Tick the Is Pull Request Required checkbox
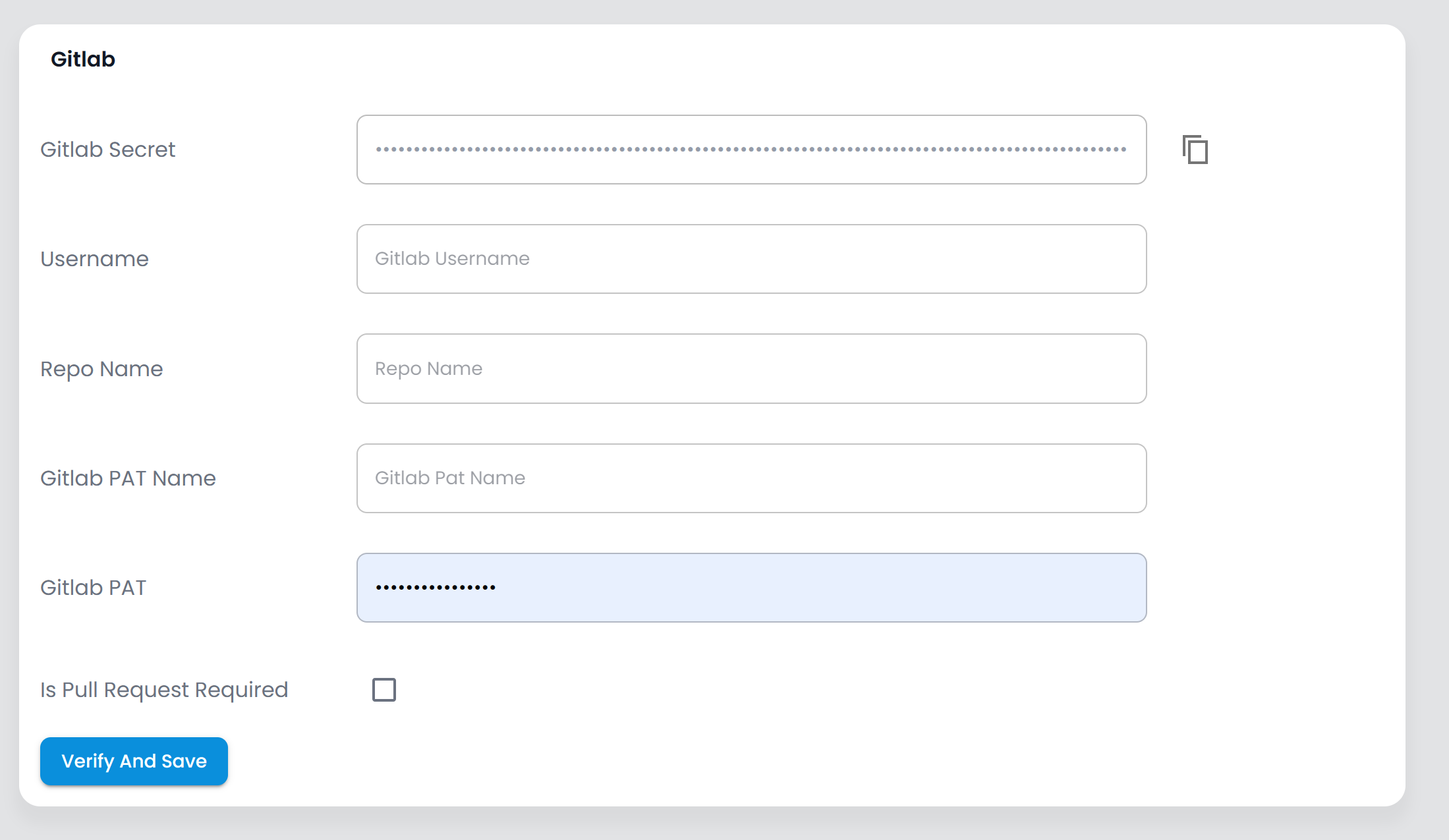The height and width of the screenshot is (840, 1449). coord(384,690)
